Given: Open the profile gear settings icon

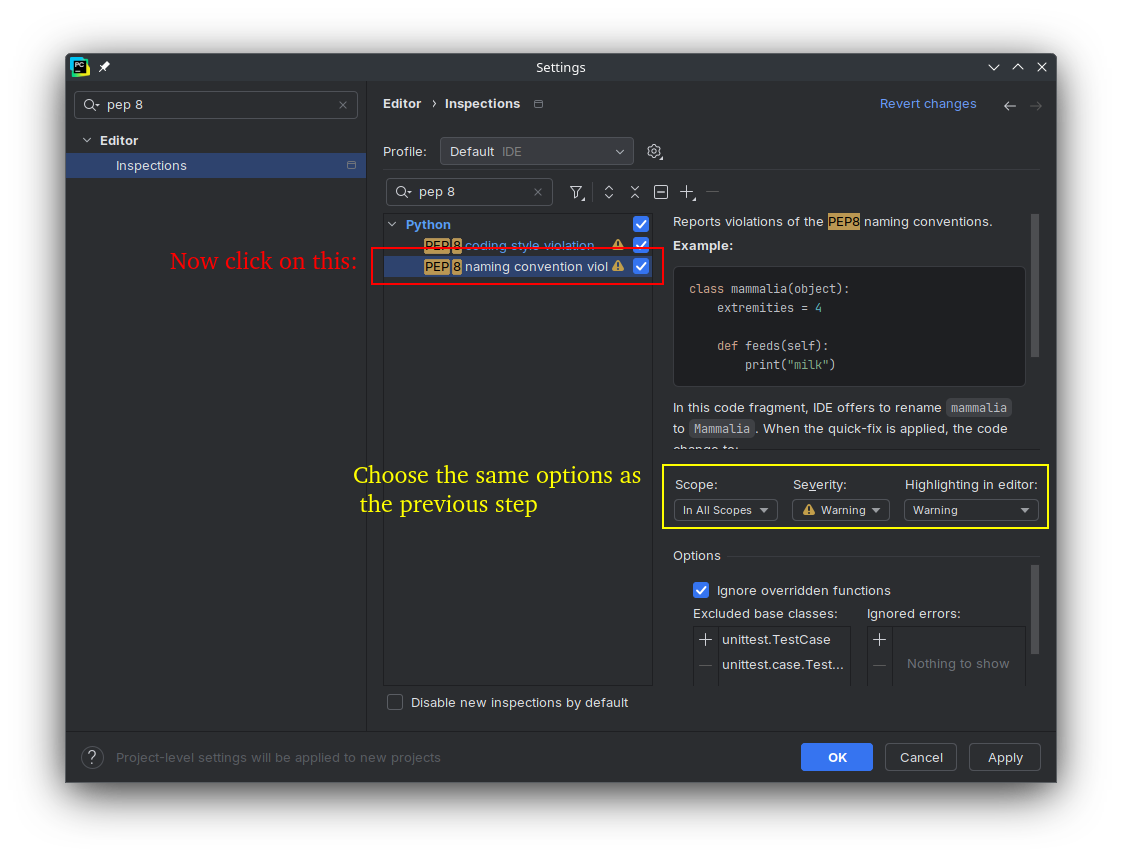Looking at the screenshot, I should [654, 152].
